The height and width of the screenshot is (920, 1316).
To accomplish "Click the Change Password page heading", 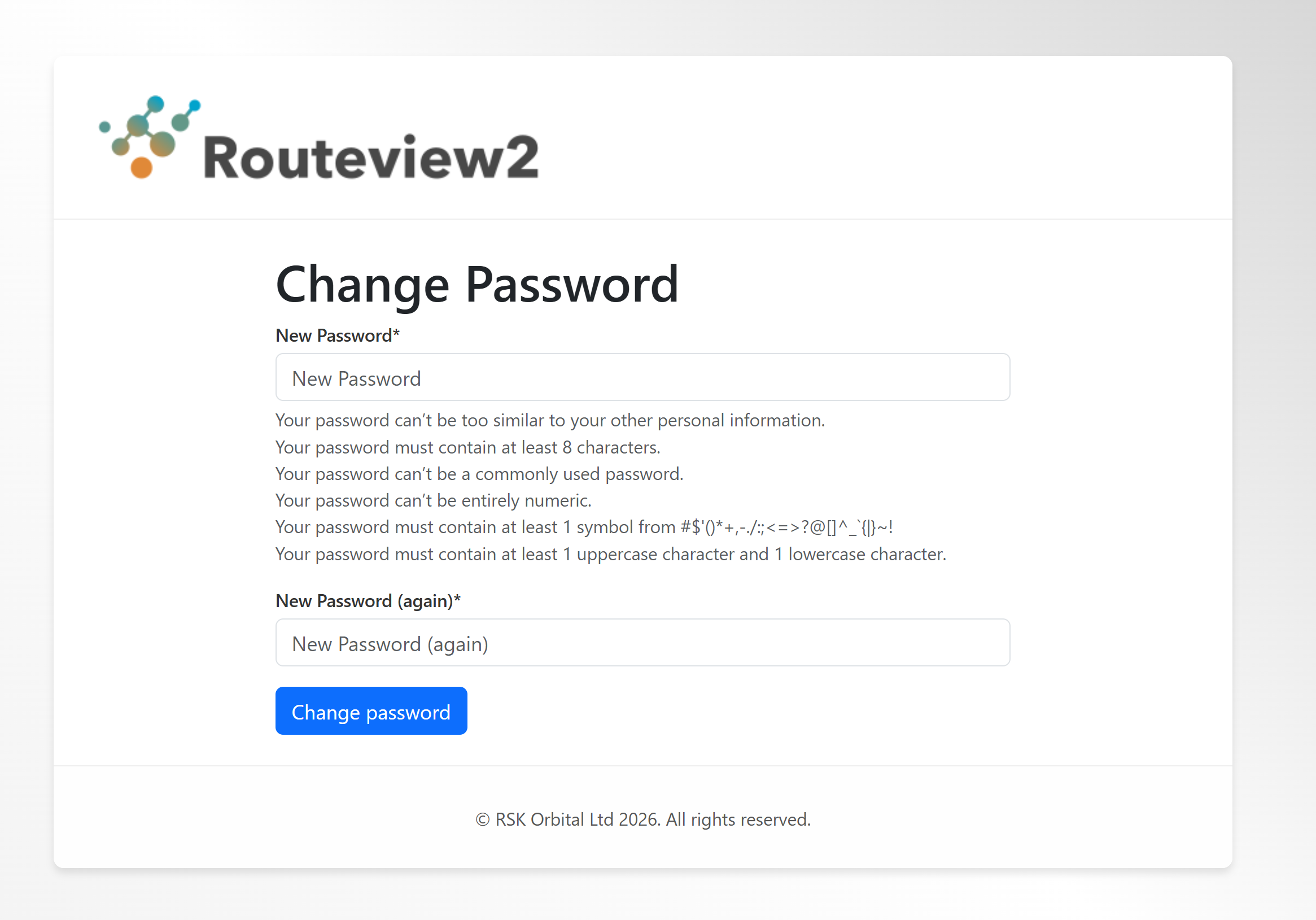I will 477,284.
